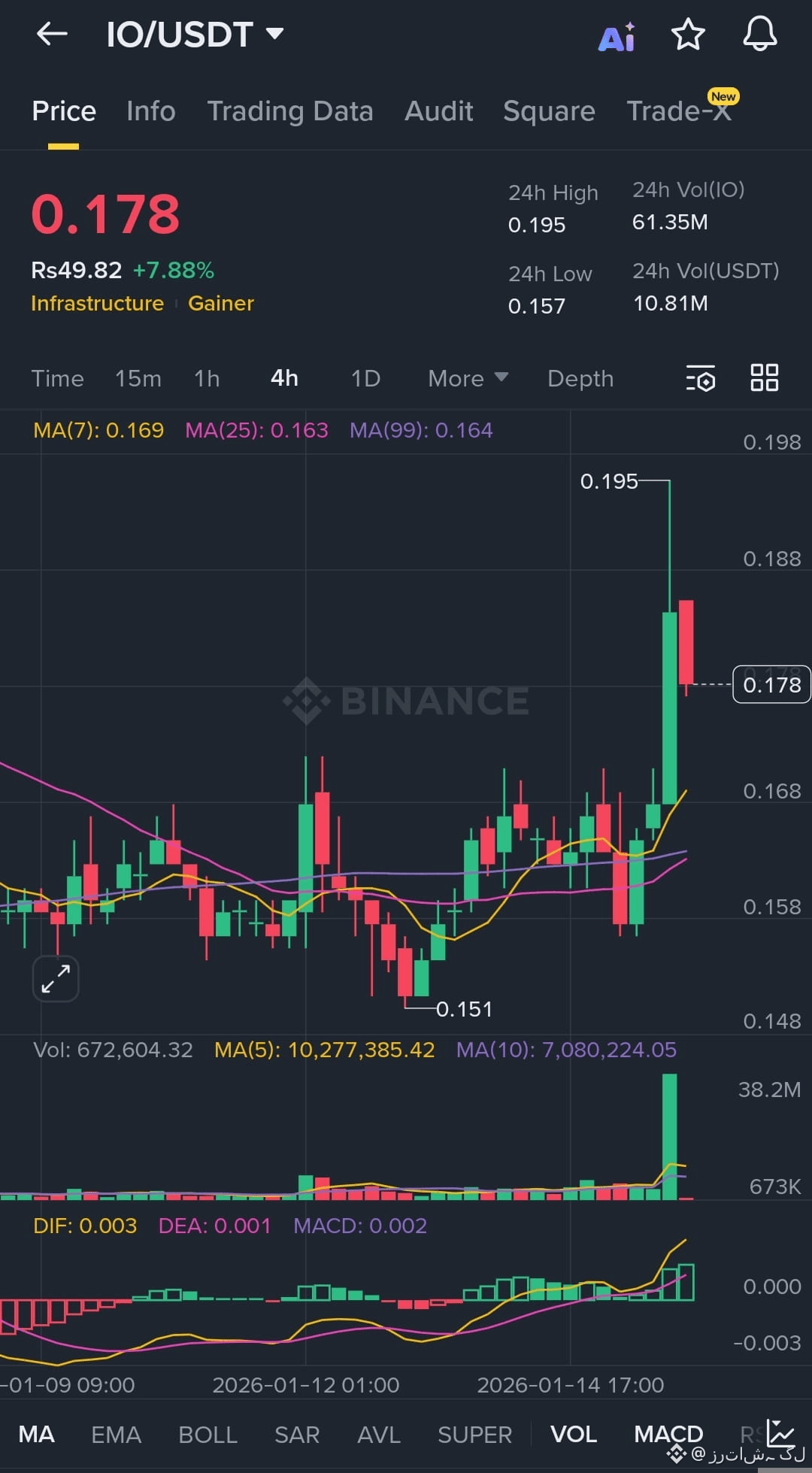The image size is (812, 1473).
Task: Tap the 0.195 high price annotation
Action: [x=609, y=481]
